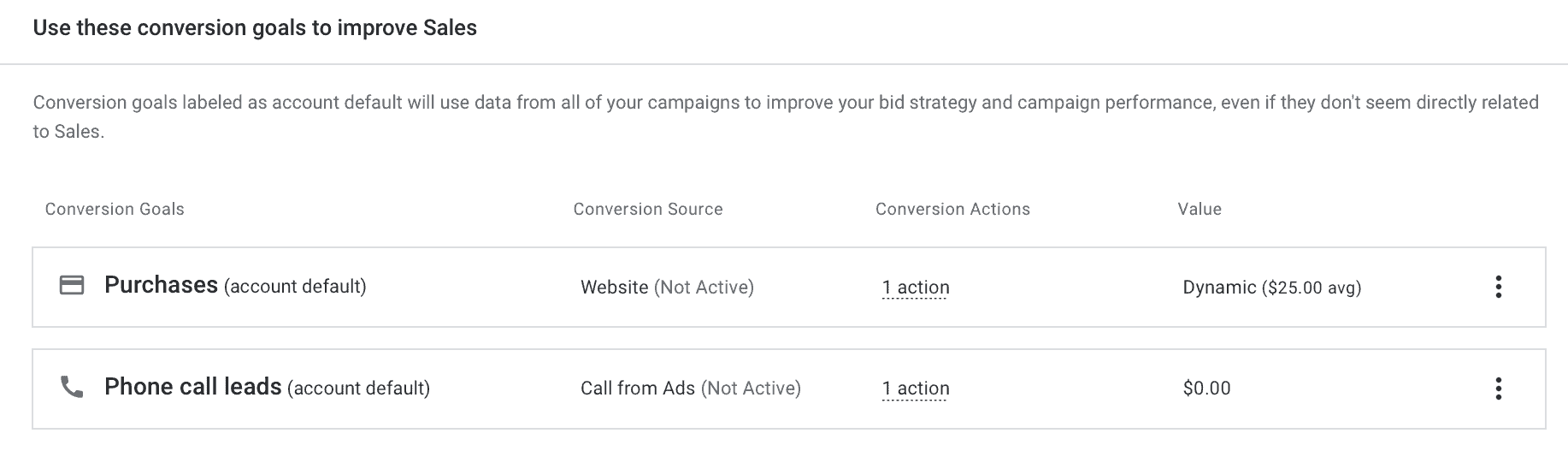
Task: Click the credit card icon beside Purchases
Action: (72, 286)
